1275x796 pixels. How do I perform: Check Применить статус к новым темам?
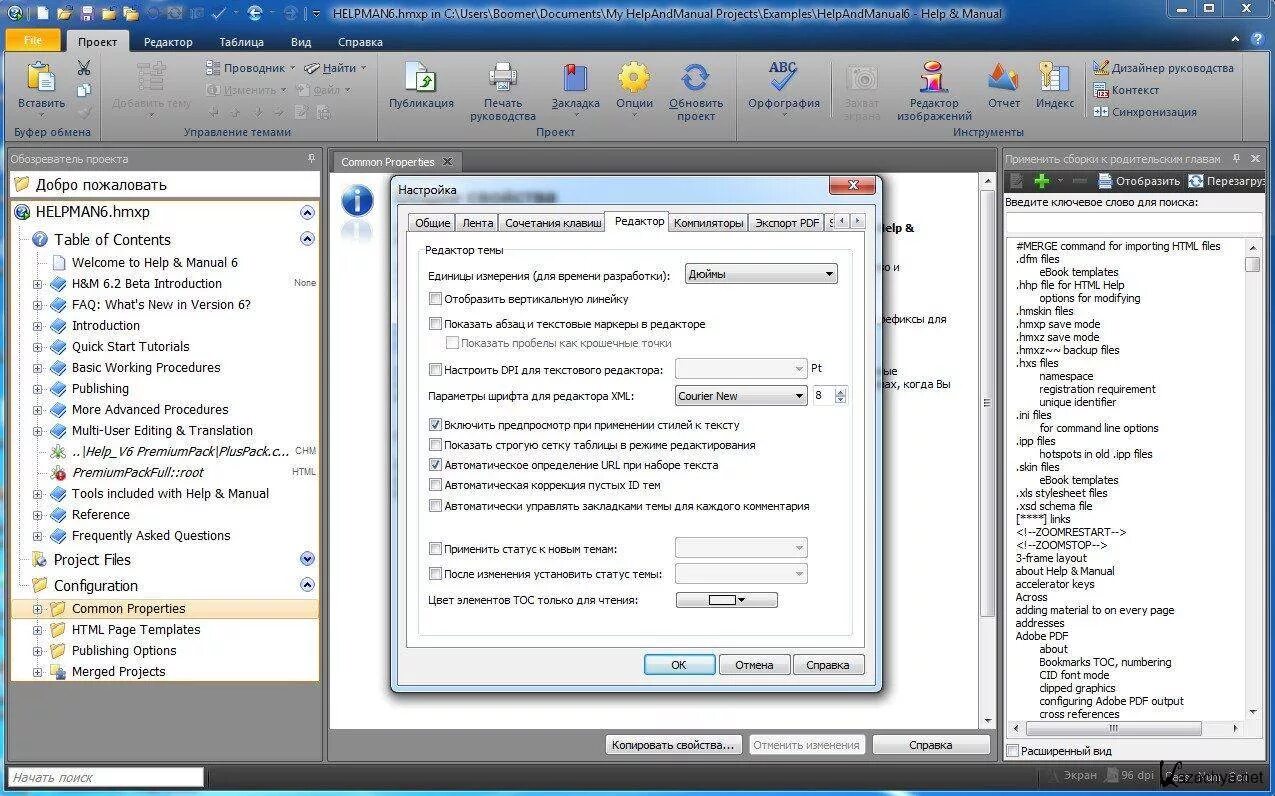tap(435, 549)
